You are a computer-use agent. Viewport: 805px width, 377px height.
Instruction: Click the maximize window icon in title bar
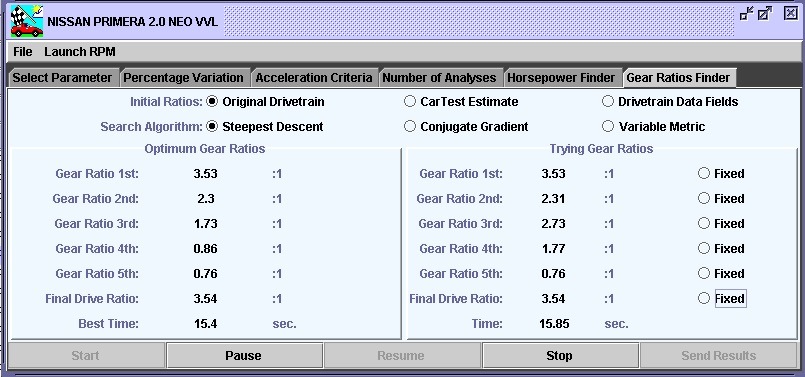[765, 14]
